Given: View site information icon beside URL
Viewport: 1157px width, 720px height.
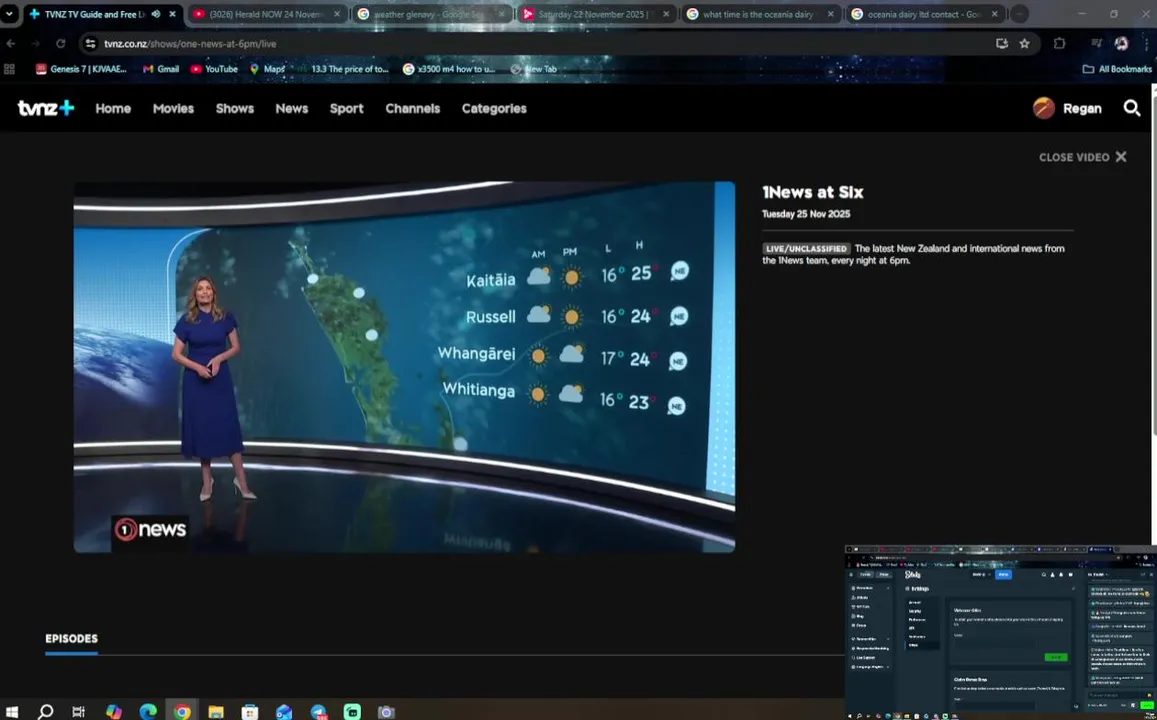Looking at the screenshot, I should 90,44.
